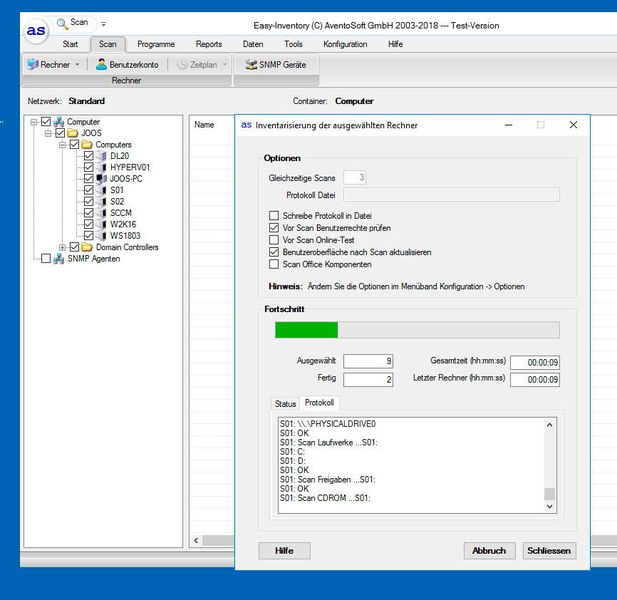
Task: Click the Protokoll Datei field
Action: click(x=451, y=195)
